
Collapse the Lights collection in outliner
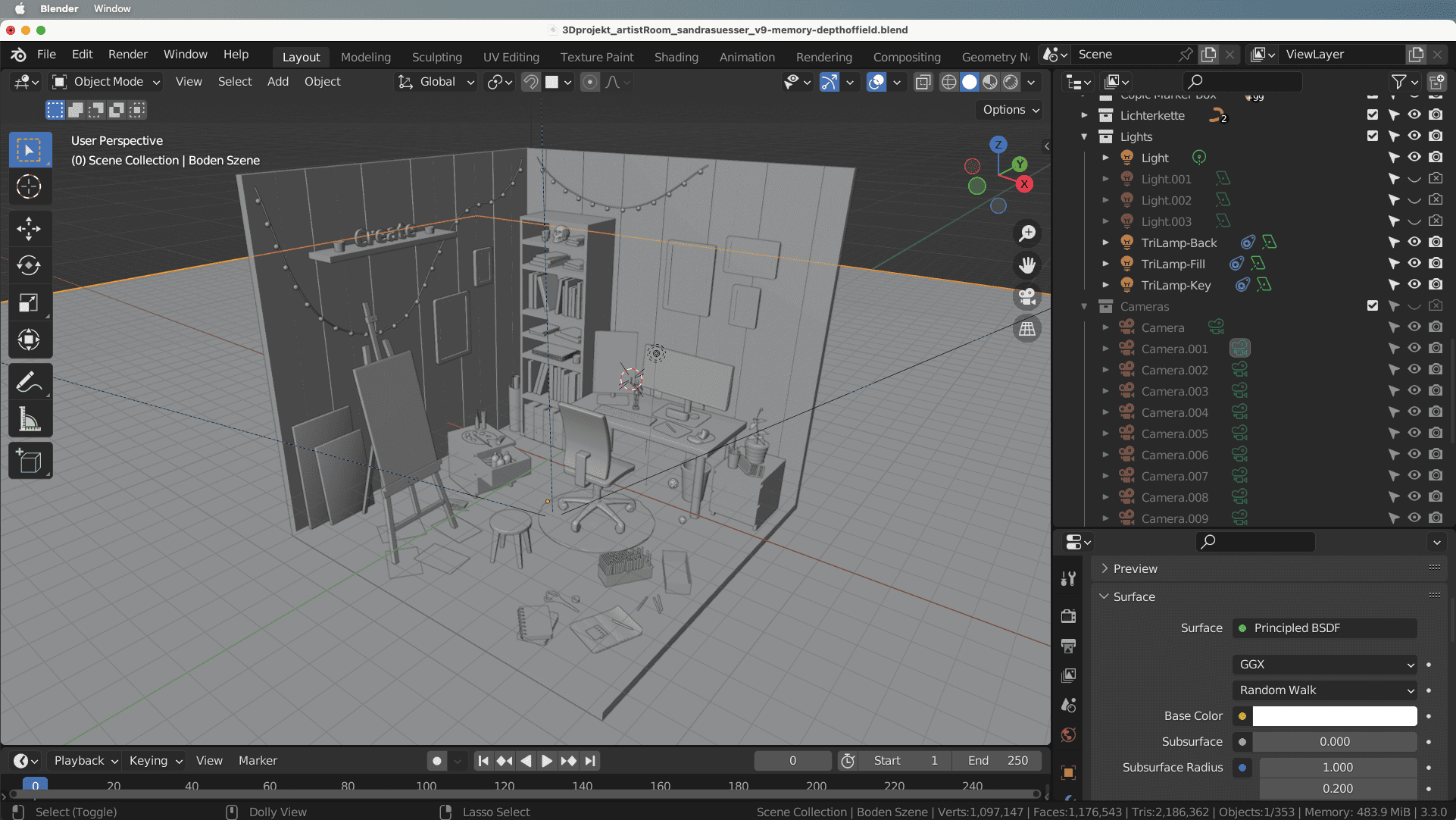pos(1084,136)
